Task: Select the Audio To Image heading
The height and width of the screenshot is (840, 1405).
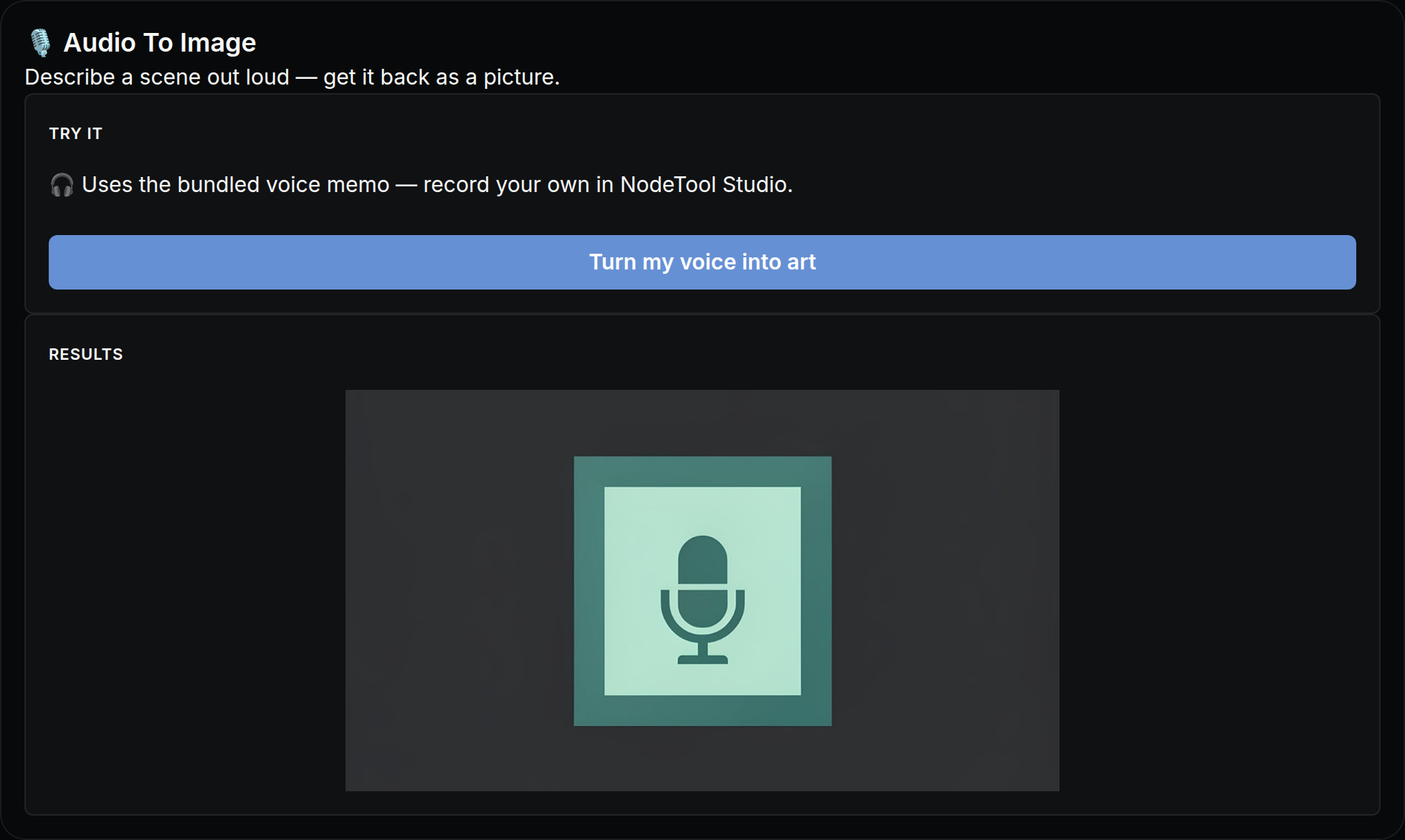Action: coord(159,43)
